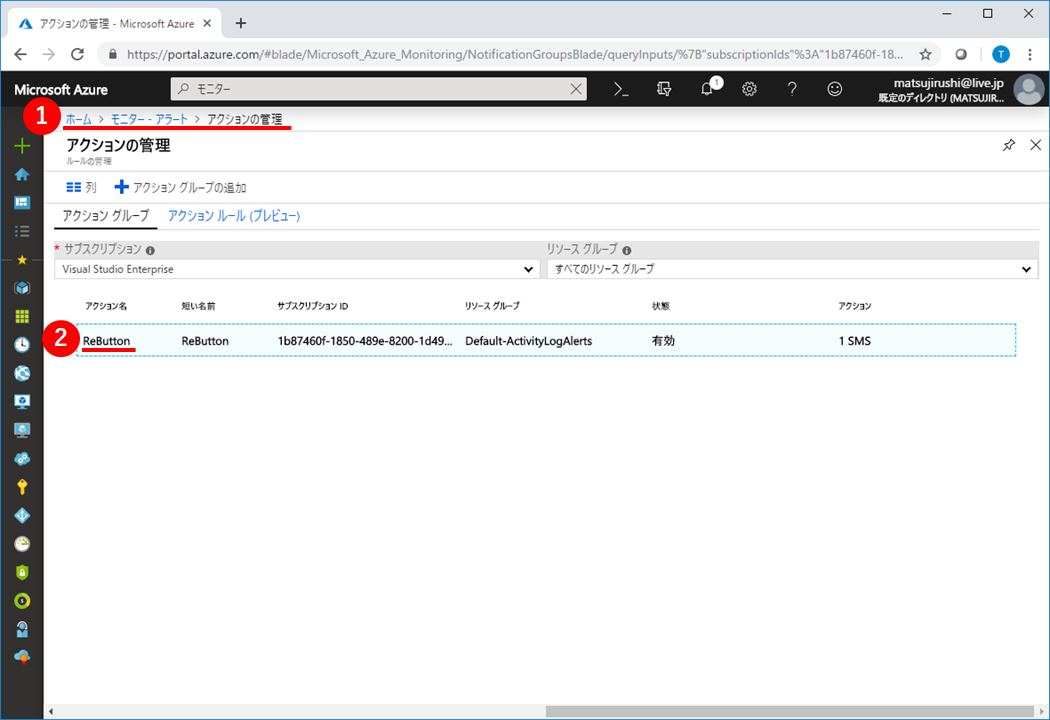Click the feedback smiley icon

pos(834,89)
